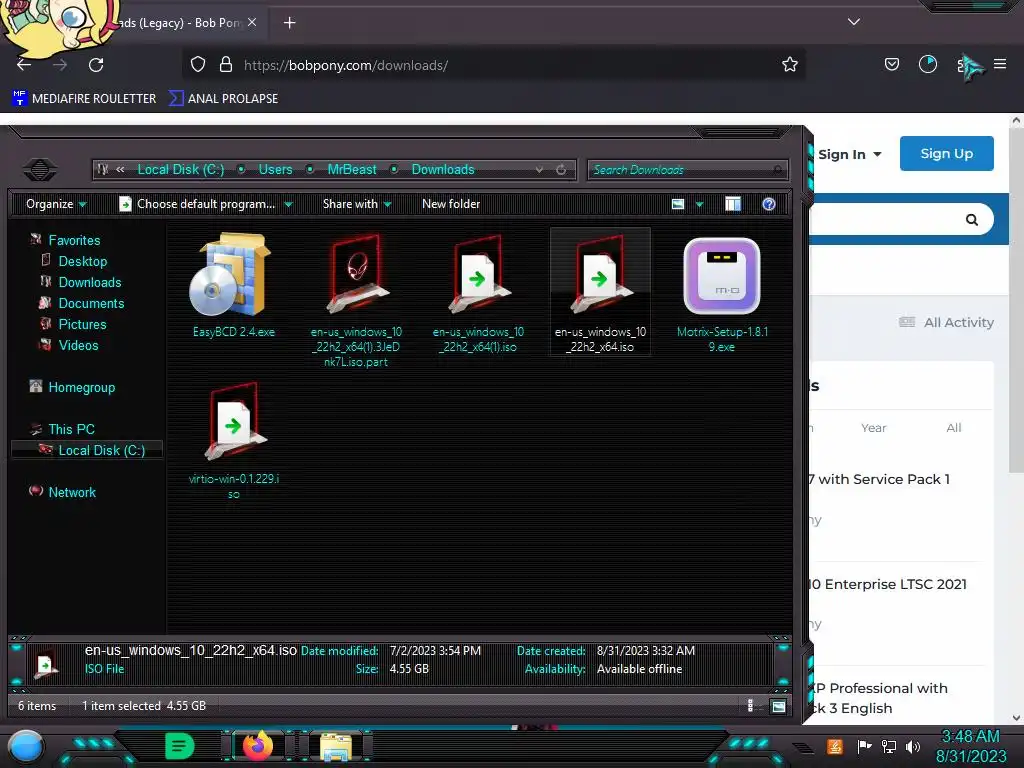Open Firefox application hamburger menu
The image size is (1024, 768).
click(1000, 64)
